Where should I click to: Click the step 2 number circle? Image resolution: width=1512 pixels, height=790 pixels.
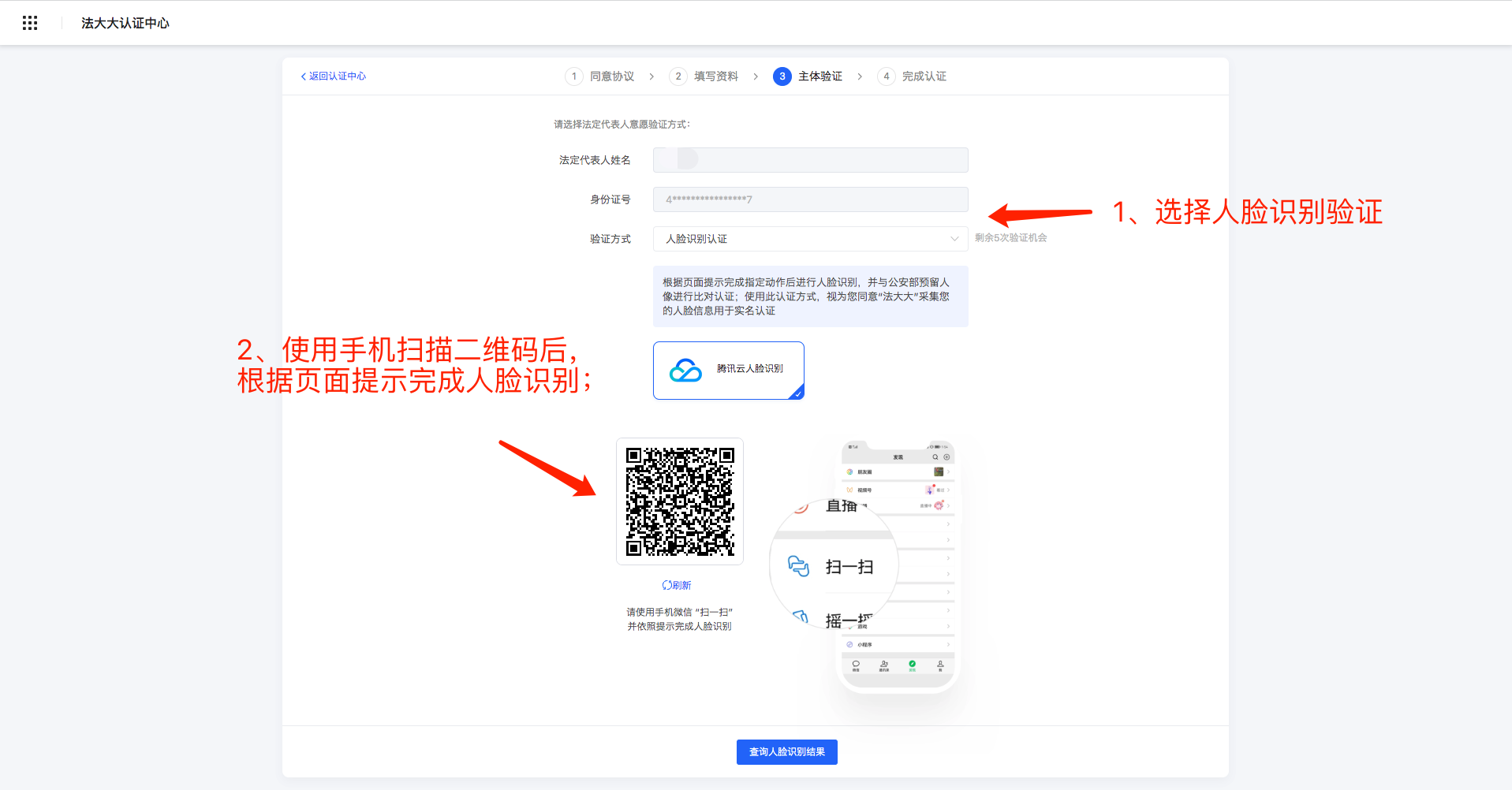coord(678,76)
